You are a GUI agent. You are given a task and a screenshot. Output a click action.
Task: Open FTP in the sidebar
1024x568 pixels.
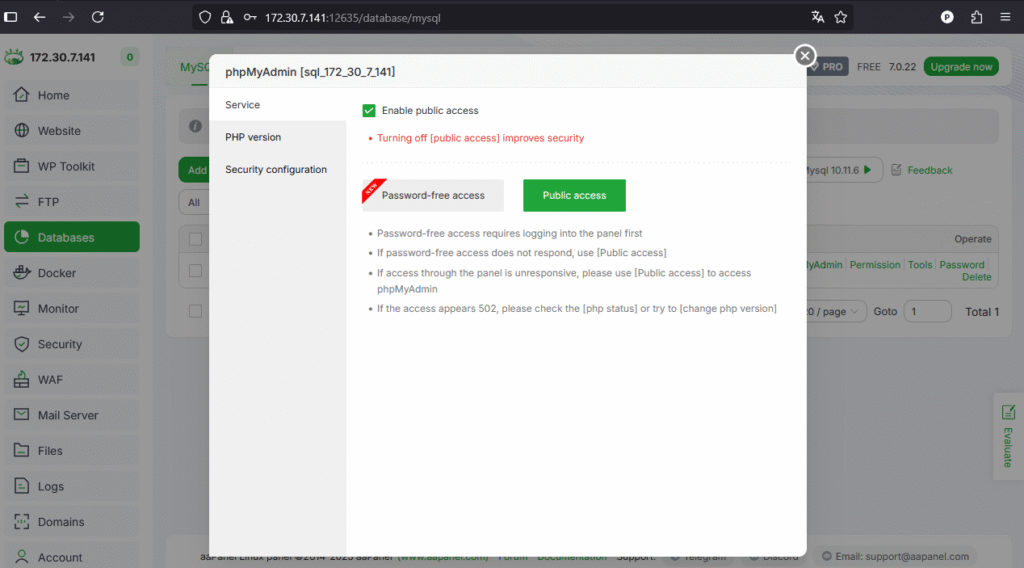point(72,202)
